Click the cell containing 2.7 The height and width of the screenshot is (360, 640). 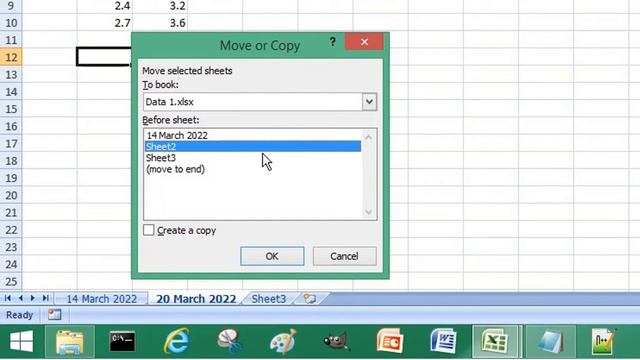pyautogui.click(x=104, y=23)
